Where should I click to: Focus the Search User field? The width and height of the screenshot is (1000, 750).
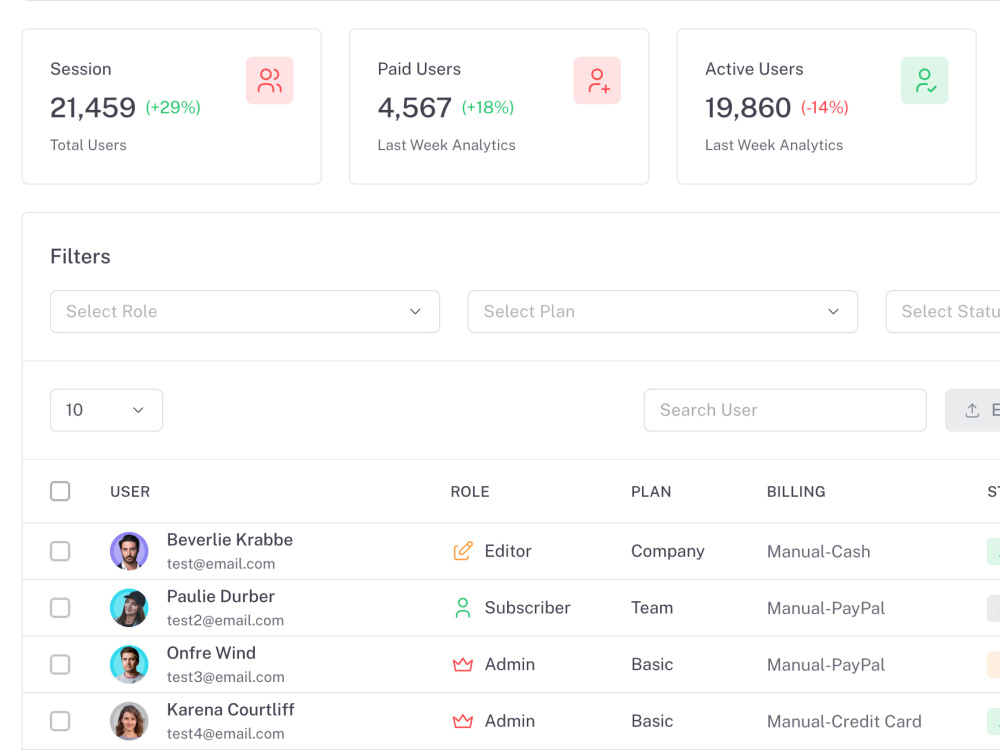click(784, 410)
